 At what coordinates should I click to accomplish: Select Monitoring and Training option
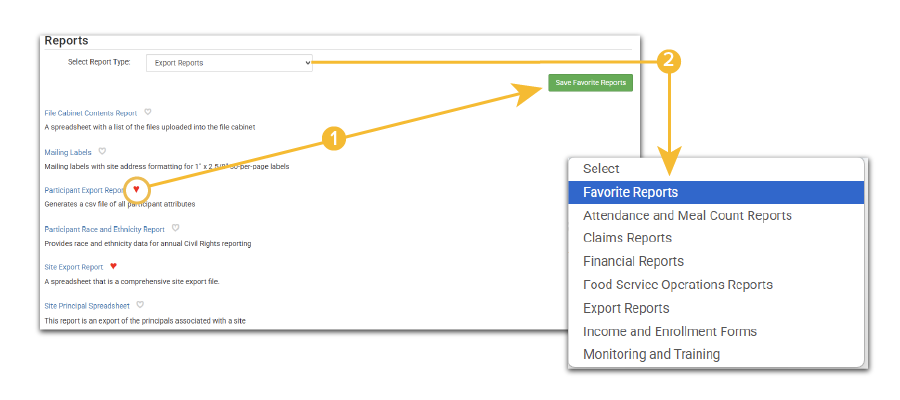[651, 354]
